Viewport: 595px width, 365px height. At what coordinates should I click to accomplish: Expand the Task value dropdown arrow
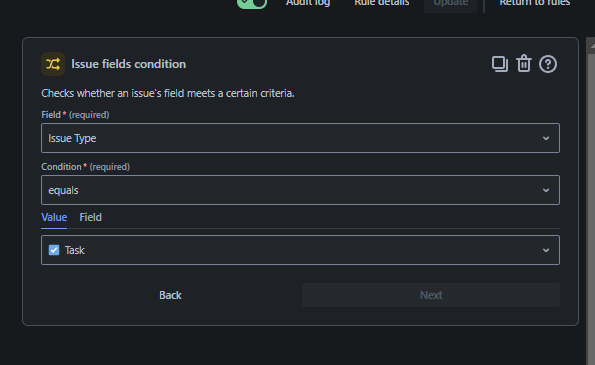[x=546, y=250]
